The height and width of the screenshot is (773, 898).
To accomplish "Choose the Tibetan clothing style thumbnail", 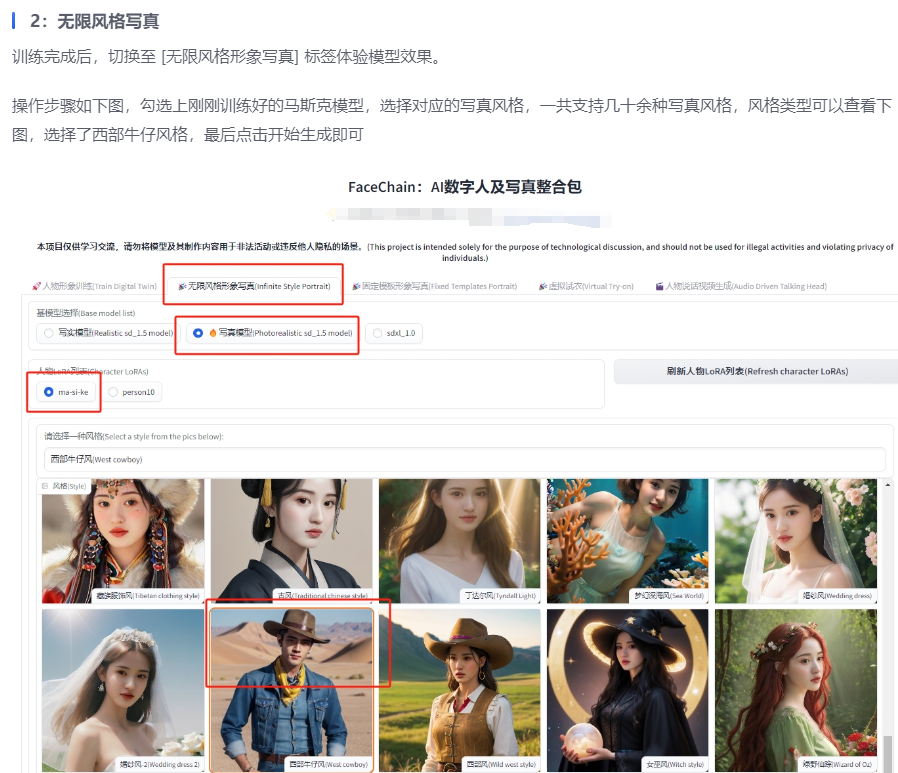I will (x=123, y=540).
